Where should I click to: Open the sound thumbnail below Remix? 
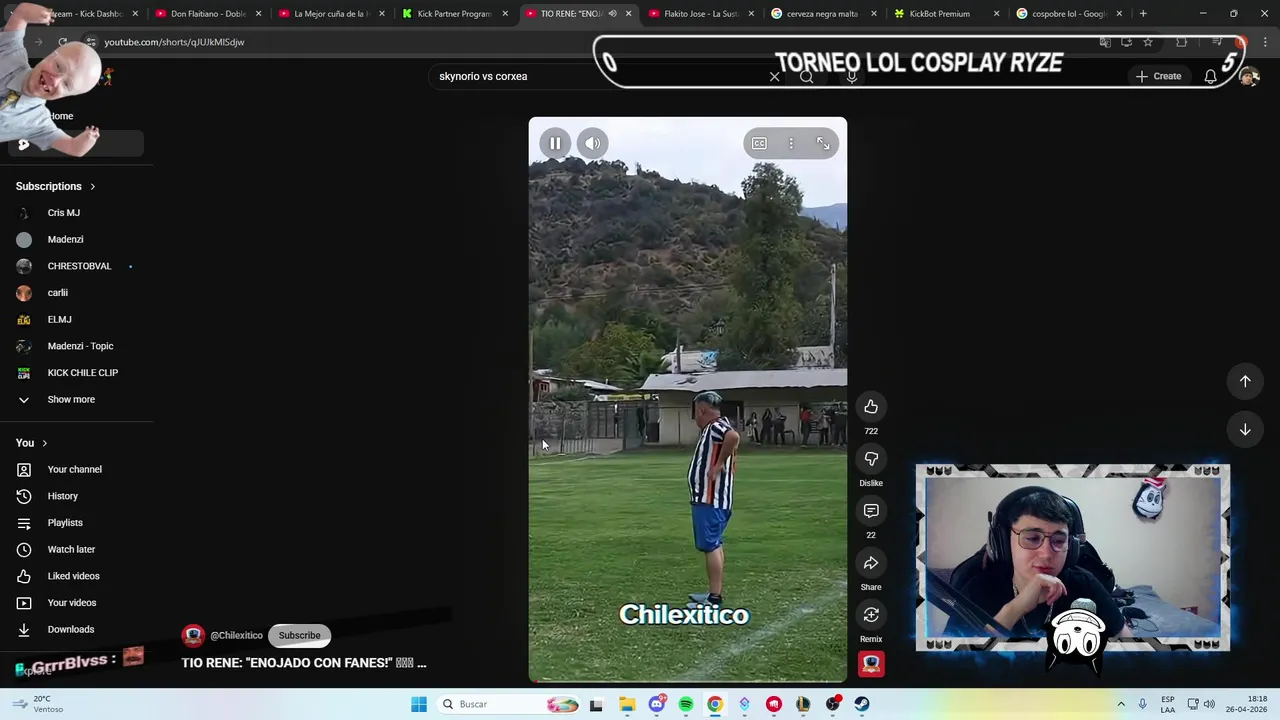click(x=871, y=664)
